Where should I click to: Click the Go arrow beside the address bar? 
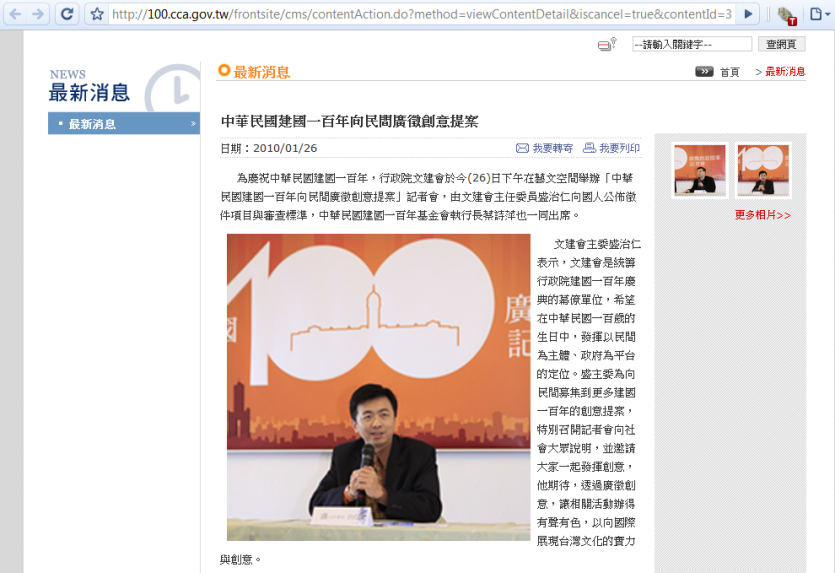(x=748, y=14)
